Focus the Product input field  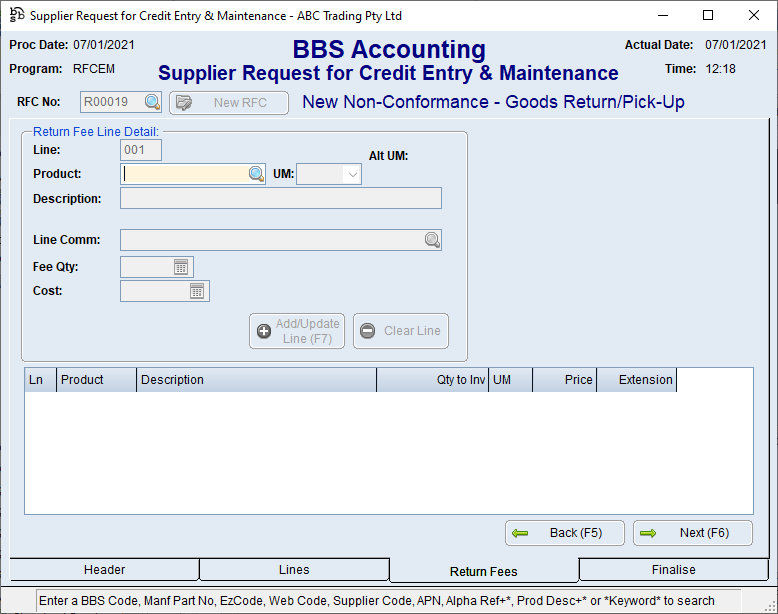tap(184, 174)
